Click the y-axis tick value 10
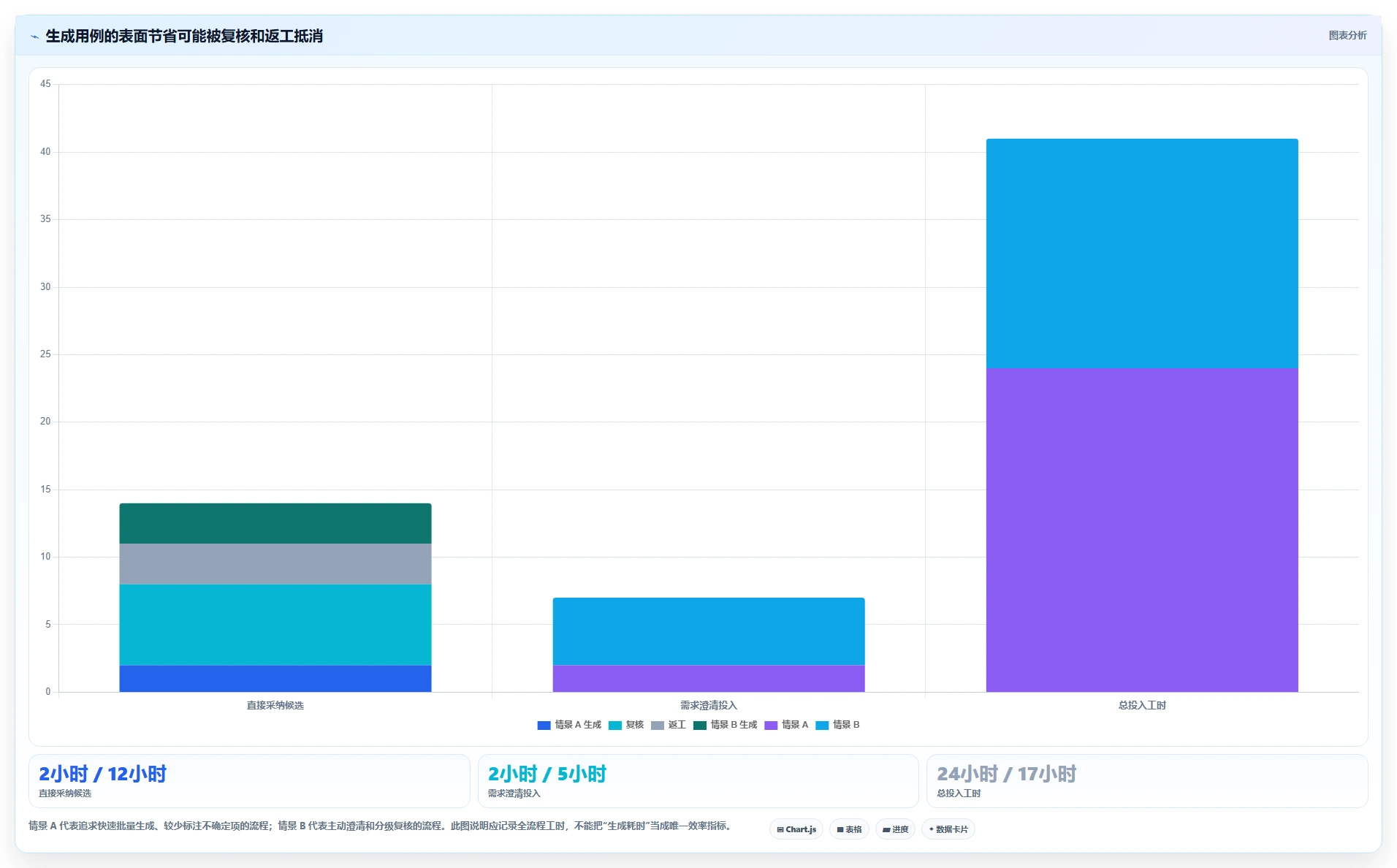 click(45, 557)
